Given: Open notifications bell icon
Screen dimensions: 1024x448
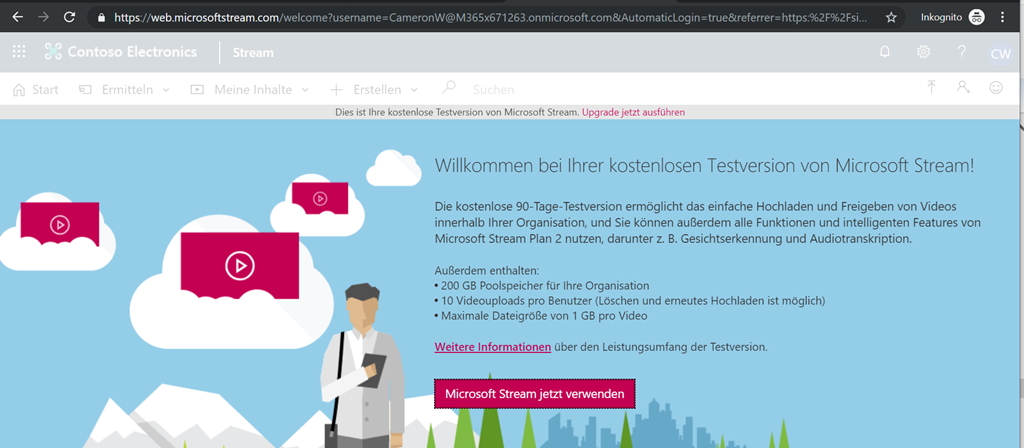Looking at the screenshot, I should tap(885, 52).
